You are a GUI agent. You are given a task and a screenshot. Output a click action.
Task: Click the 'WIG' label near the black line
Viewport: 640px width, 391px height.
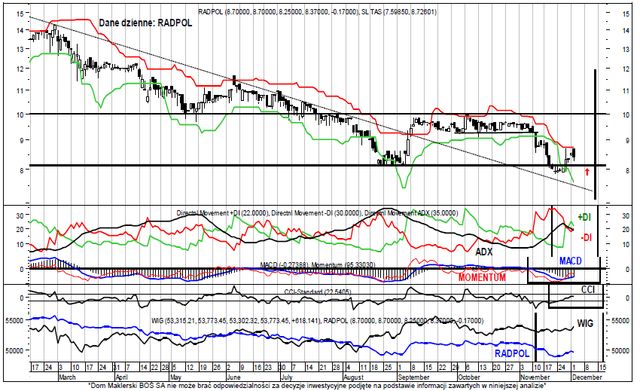[585, 324]
